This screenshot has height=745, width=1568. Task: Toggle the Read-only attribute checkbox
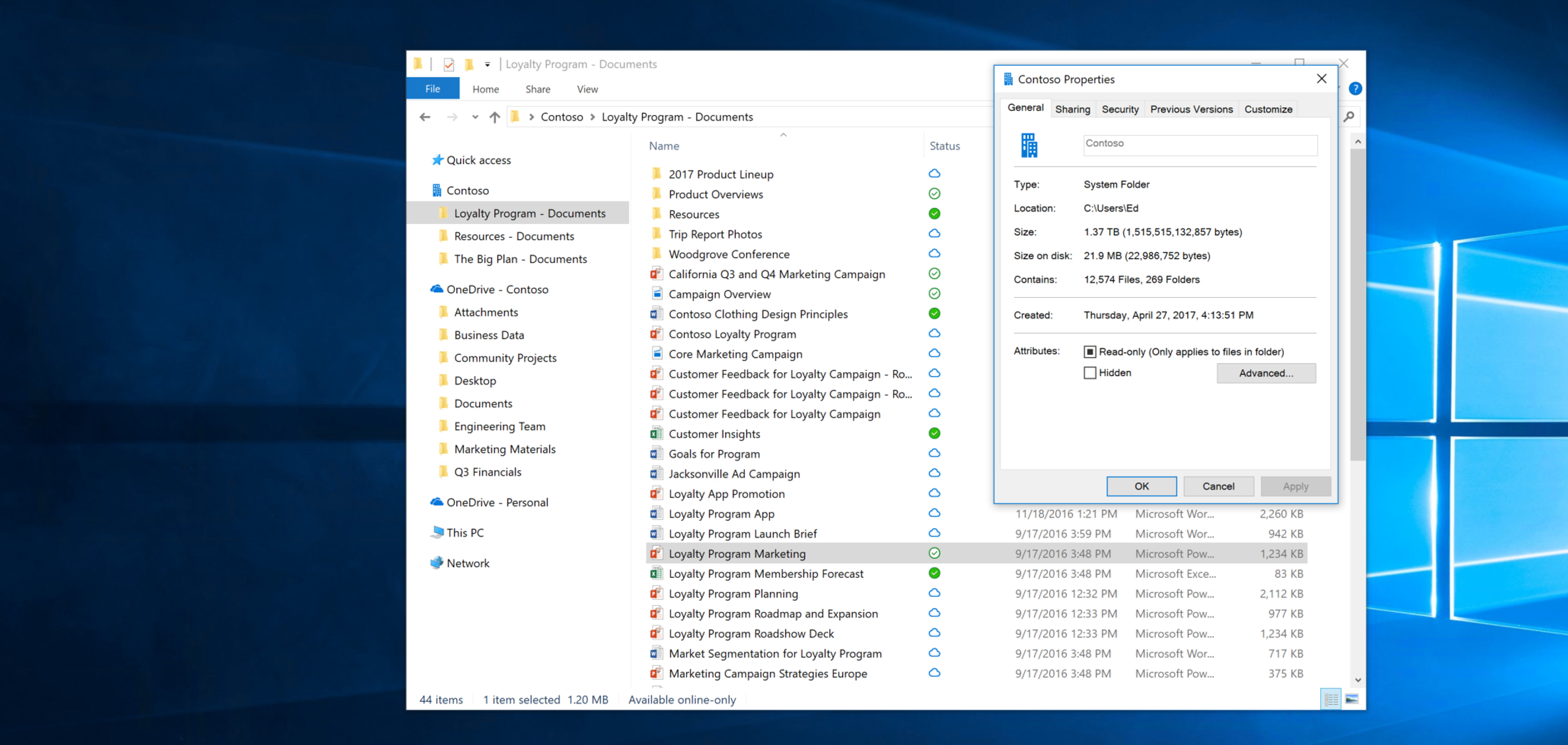pyautogui.click(x=1090, y=351)
